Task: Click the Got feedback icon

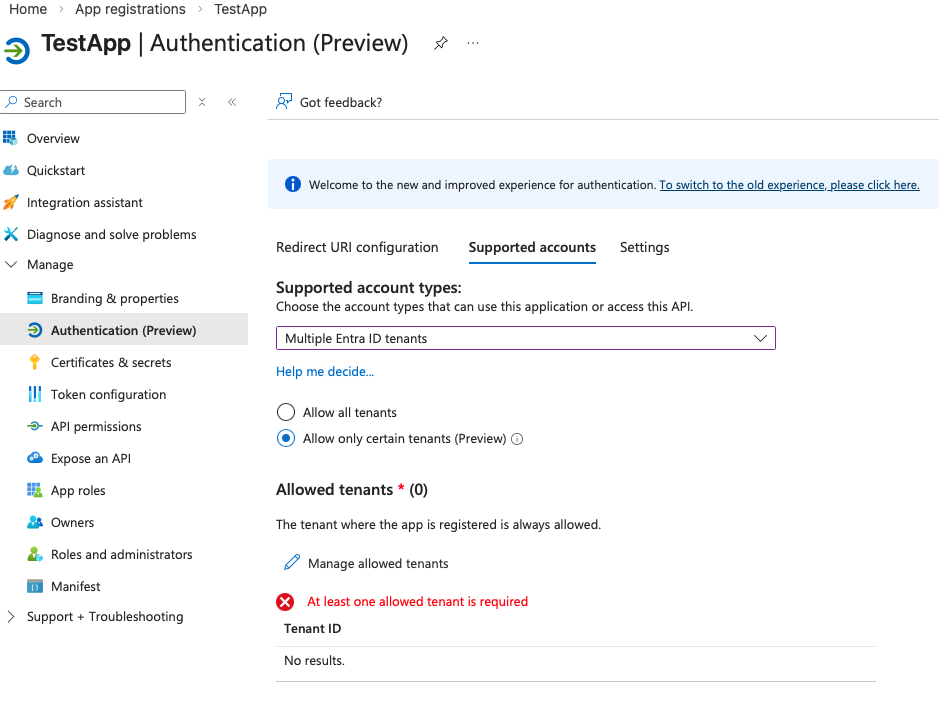Action: [285, 102]
